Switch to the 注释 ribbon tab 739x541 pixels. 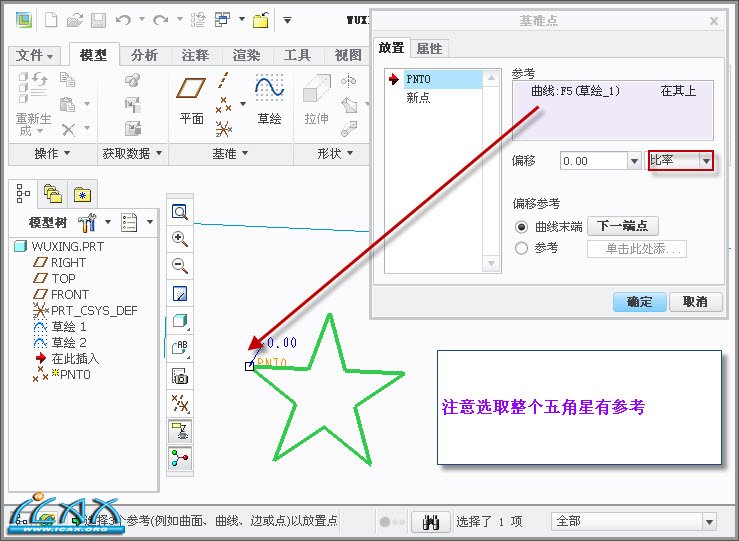195,56
